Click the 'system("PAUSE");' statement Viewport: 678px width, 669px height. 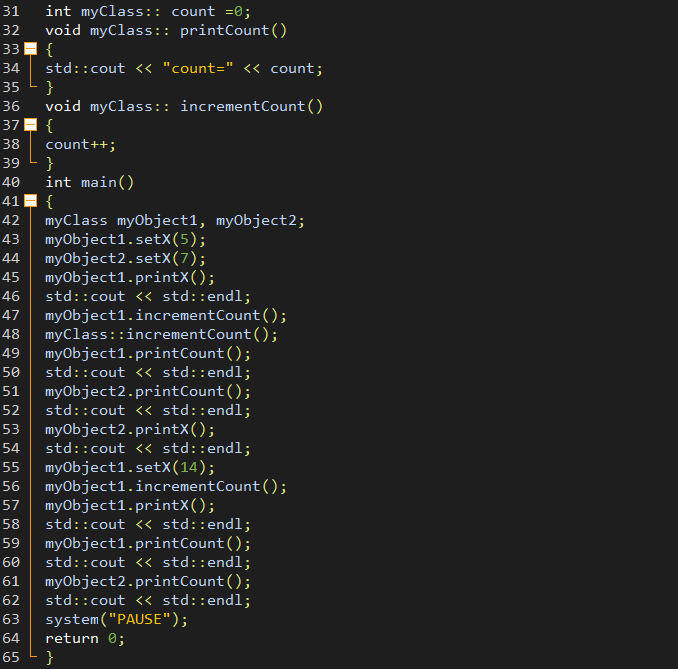point(116,620)
